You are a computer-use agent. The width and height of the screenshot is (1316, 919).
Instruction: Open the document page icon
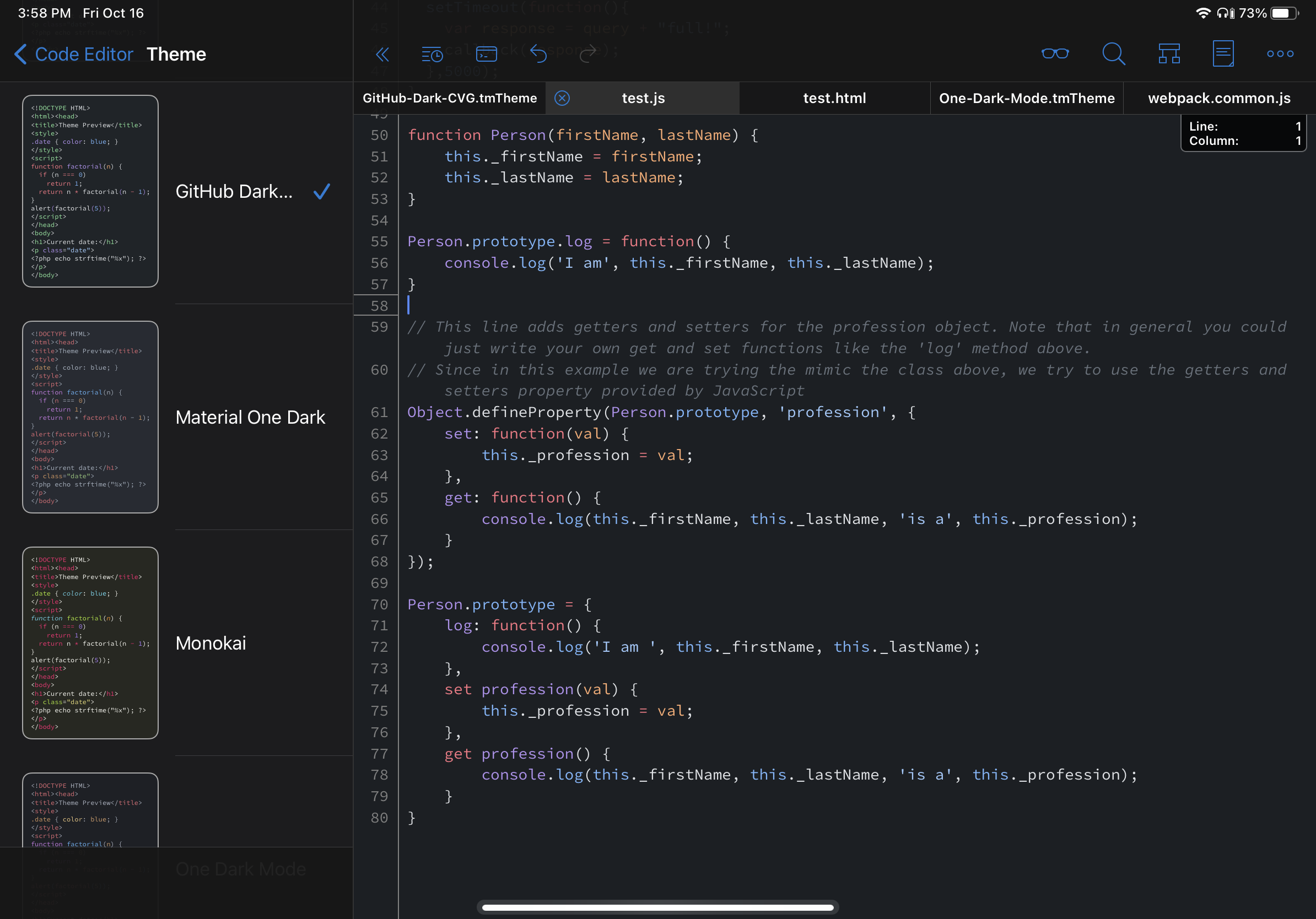(1223, 54)
